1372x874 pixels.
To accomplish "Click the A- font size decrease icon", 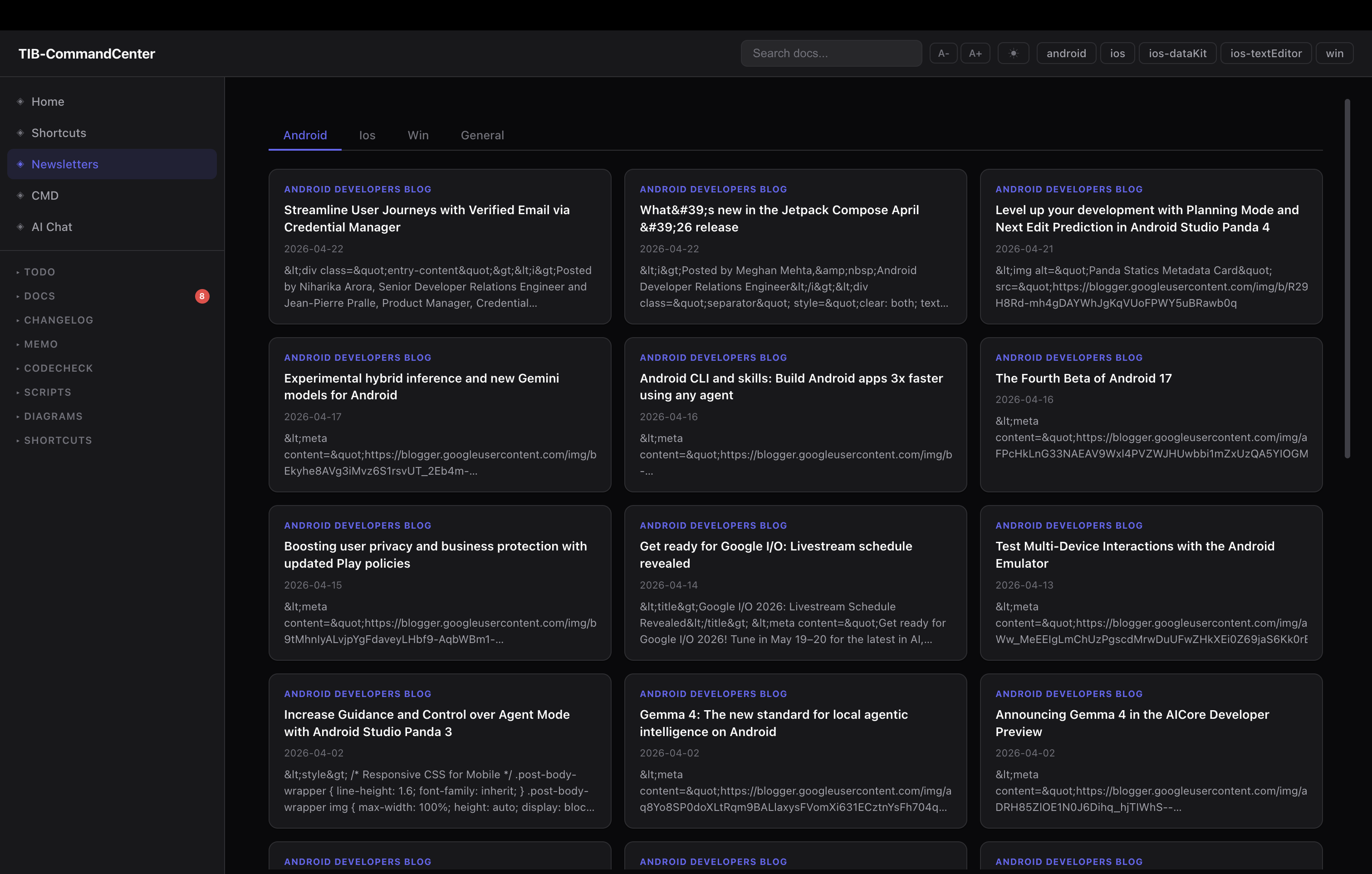I will 943,53.
